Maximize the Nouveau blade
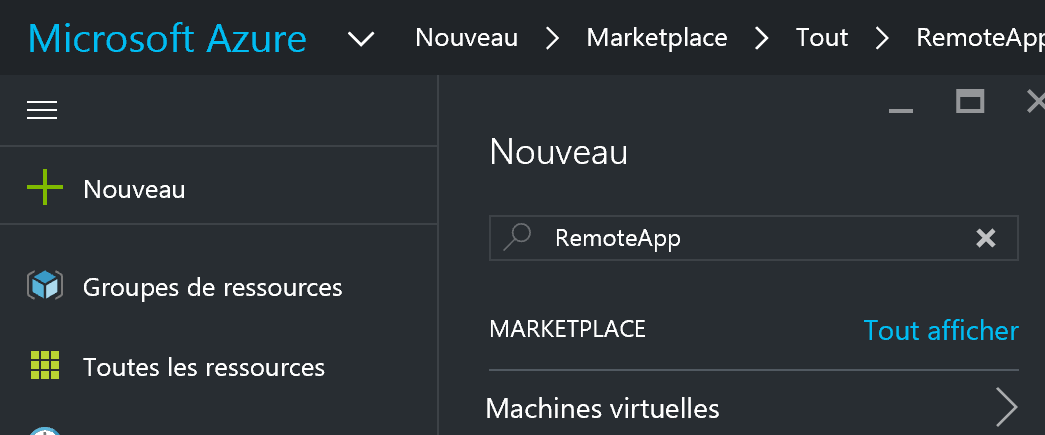The image size is (1045, 435). (970, 101)
